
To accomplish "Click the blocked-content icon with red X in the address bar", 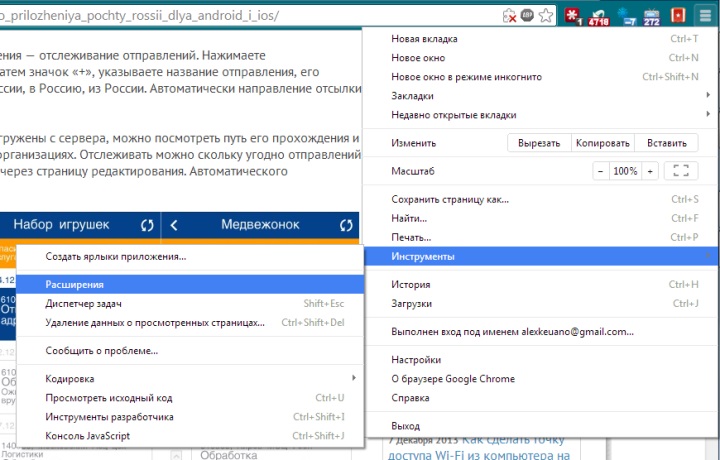I will coord(509,16).
